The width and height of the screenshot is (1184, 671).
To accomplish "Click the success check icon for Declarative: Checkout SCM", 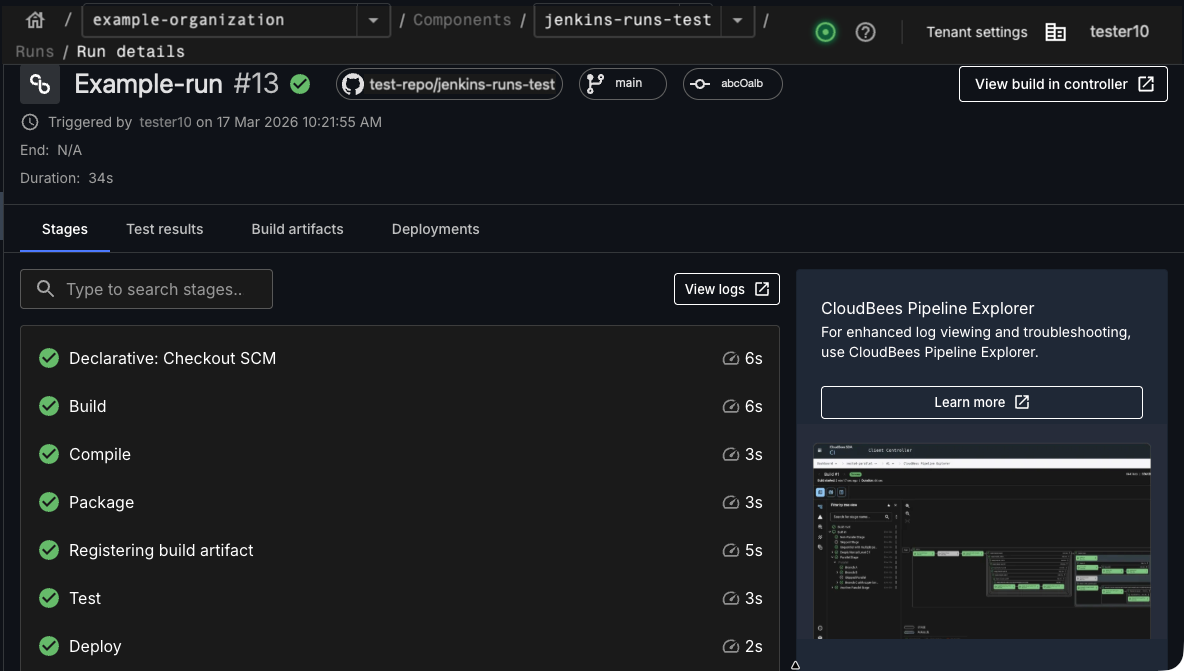I will pyautogui.click(x=49, y=358).
